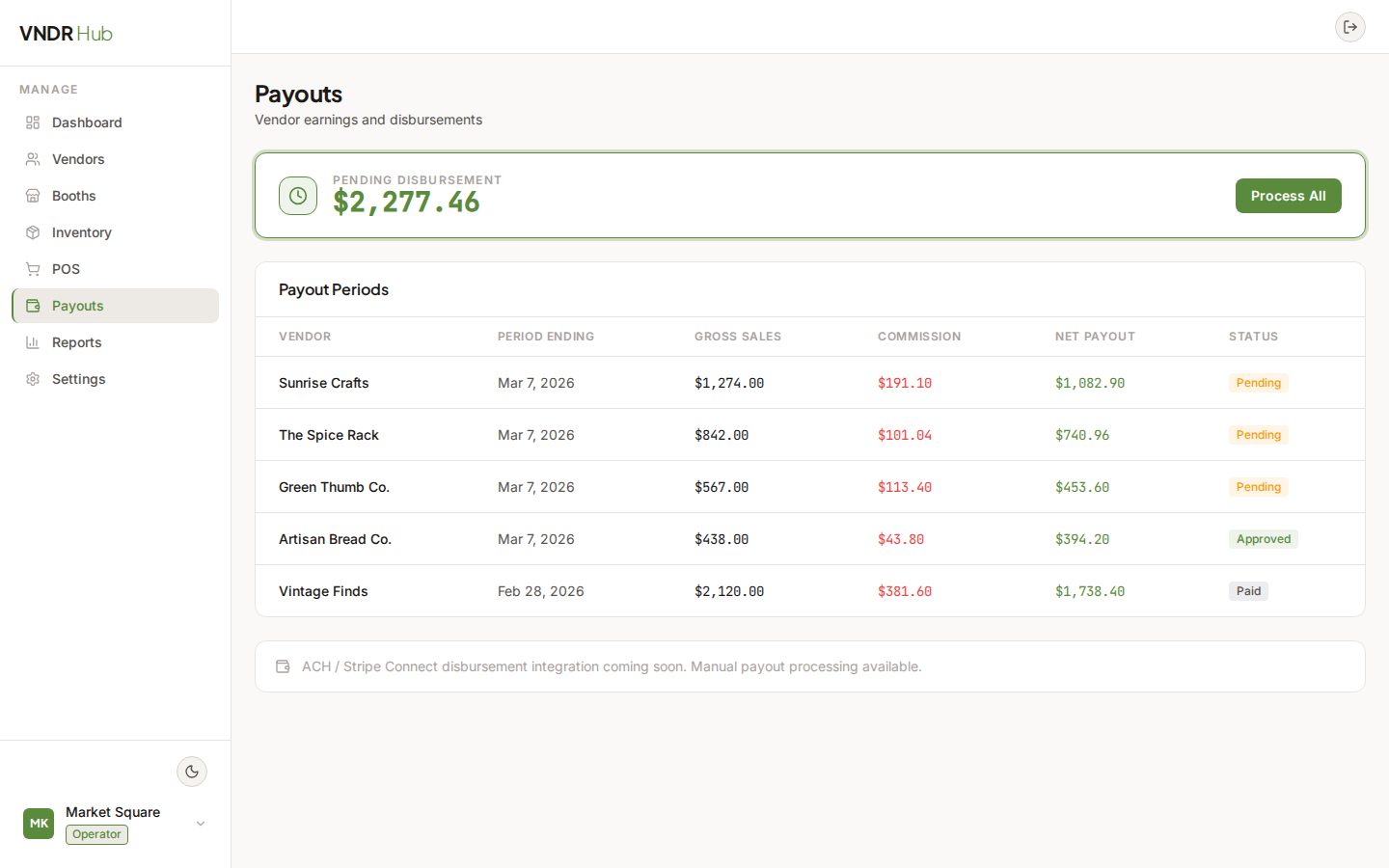Click the Booths sidebar icon
This screenshot has height=868, width=1389.
click(33, 196)
